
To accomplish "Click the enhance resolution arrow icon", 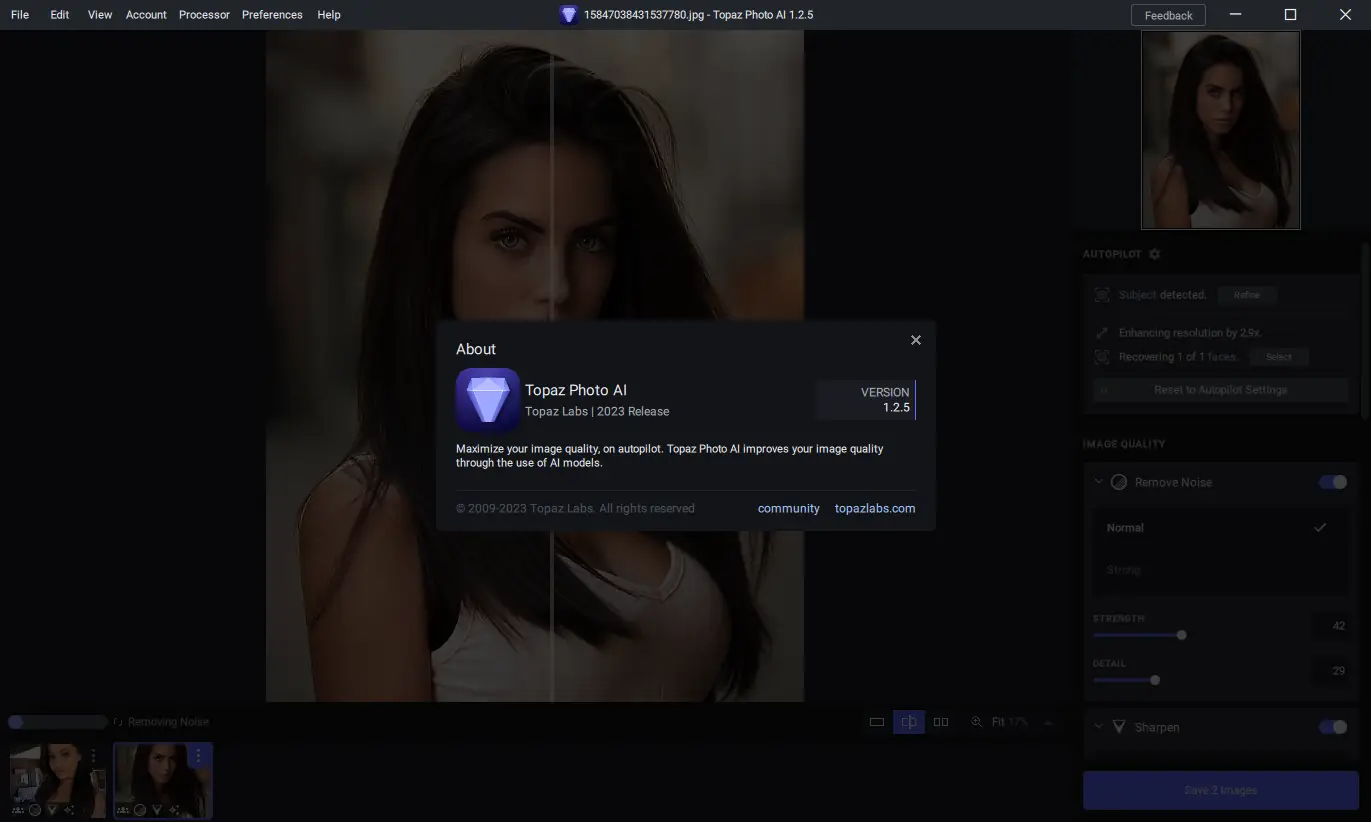I will point(1101,333).
